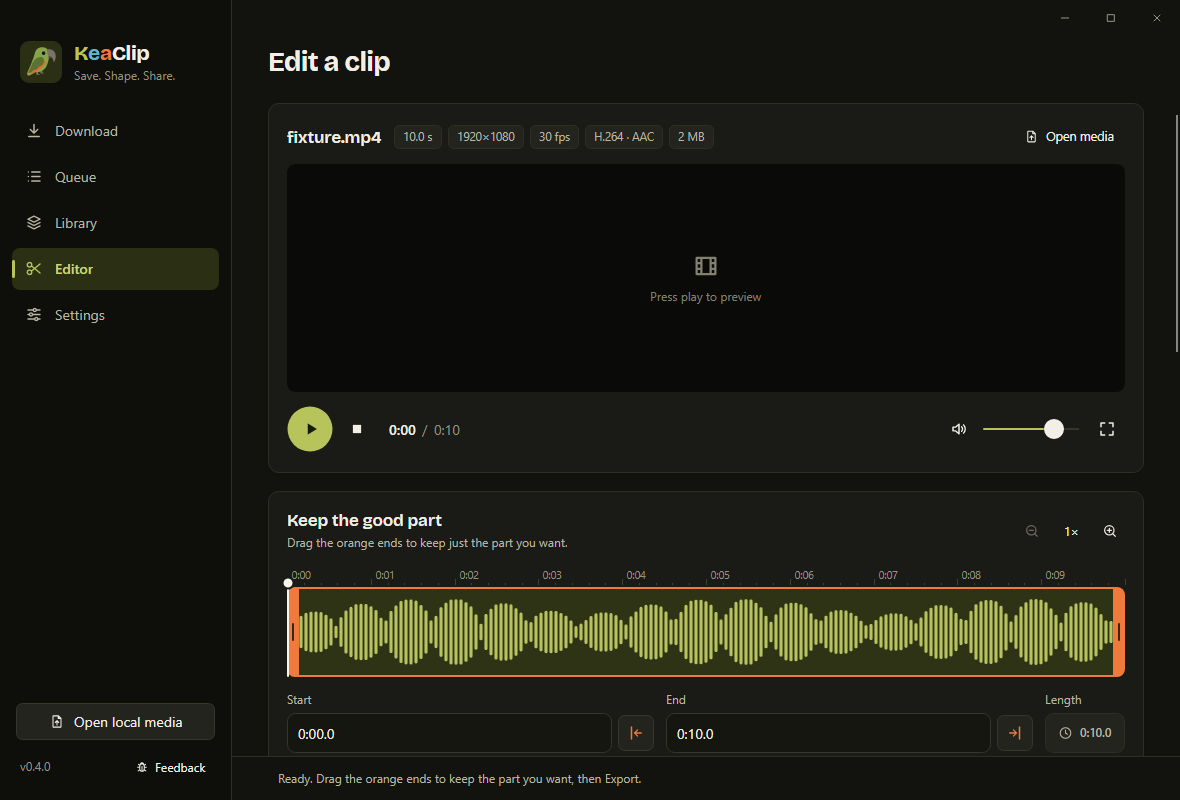Screen dimensions: 1180x800
Task: Select the Editor sidebar item
Action: tap(115, 269)
